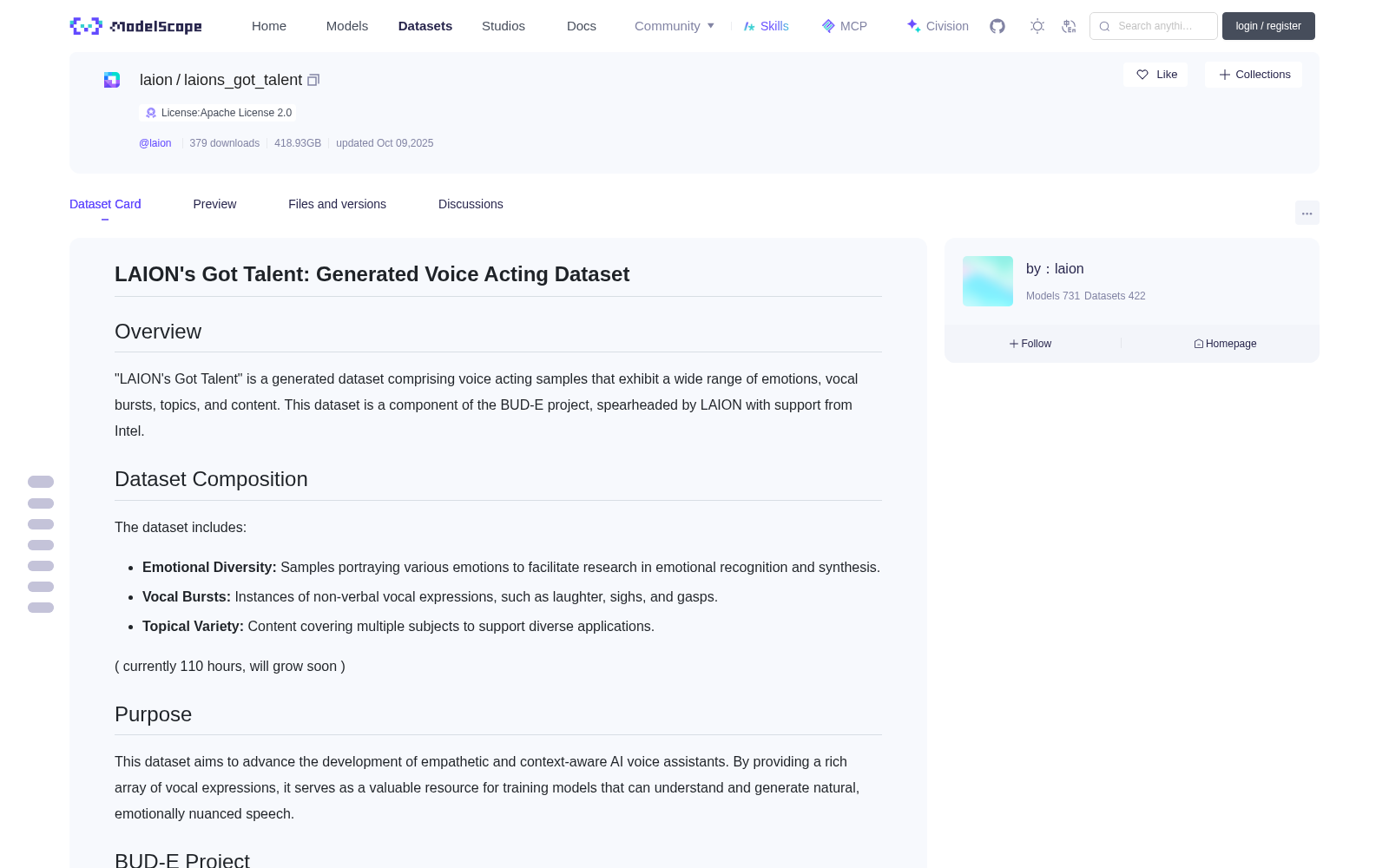
Task: Visit laion Homepage link
Action: [1225, 344]
